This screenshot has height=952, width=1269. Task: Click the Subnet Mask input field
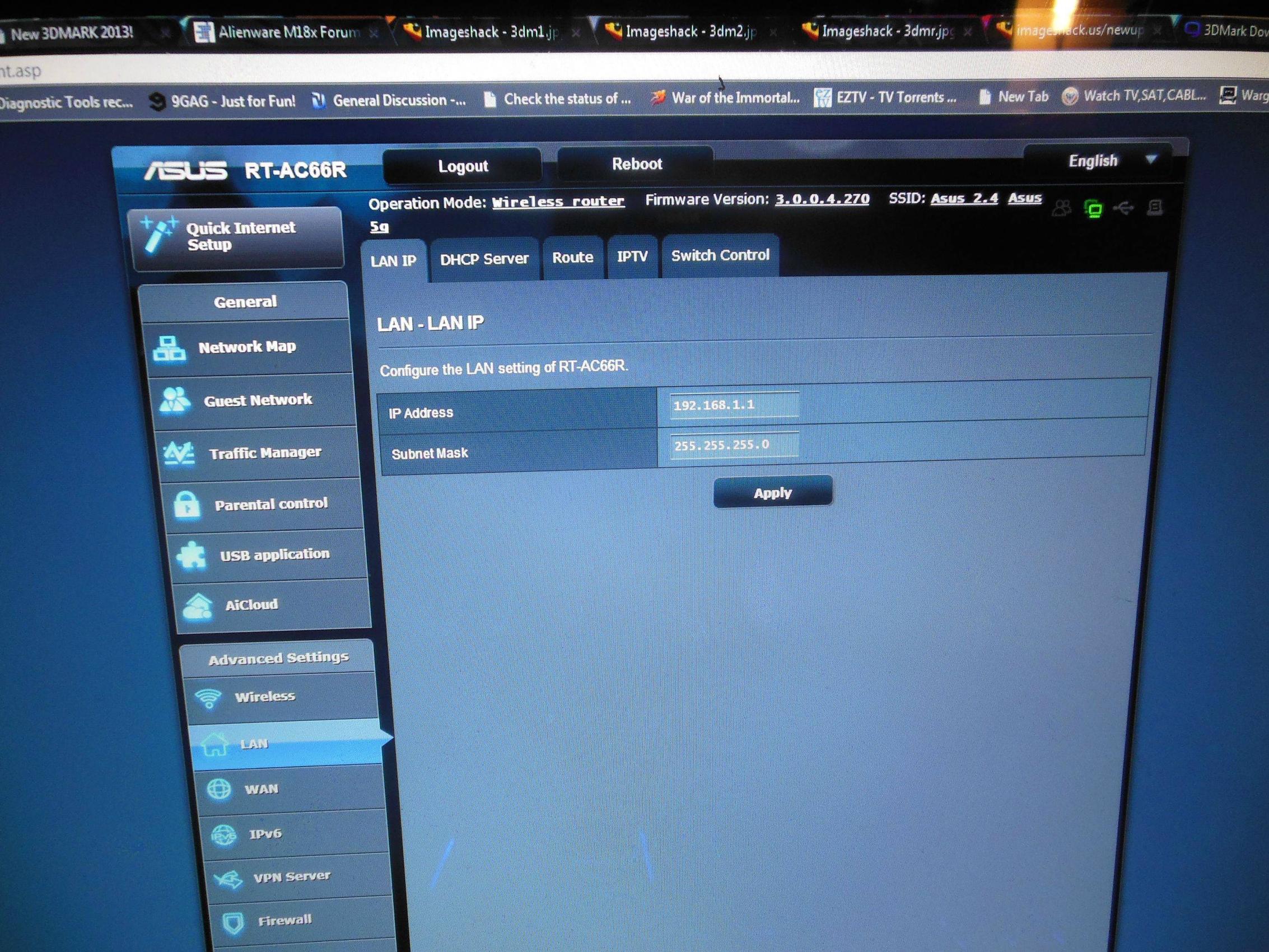(734, 445)
